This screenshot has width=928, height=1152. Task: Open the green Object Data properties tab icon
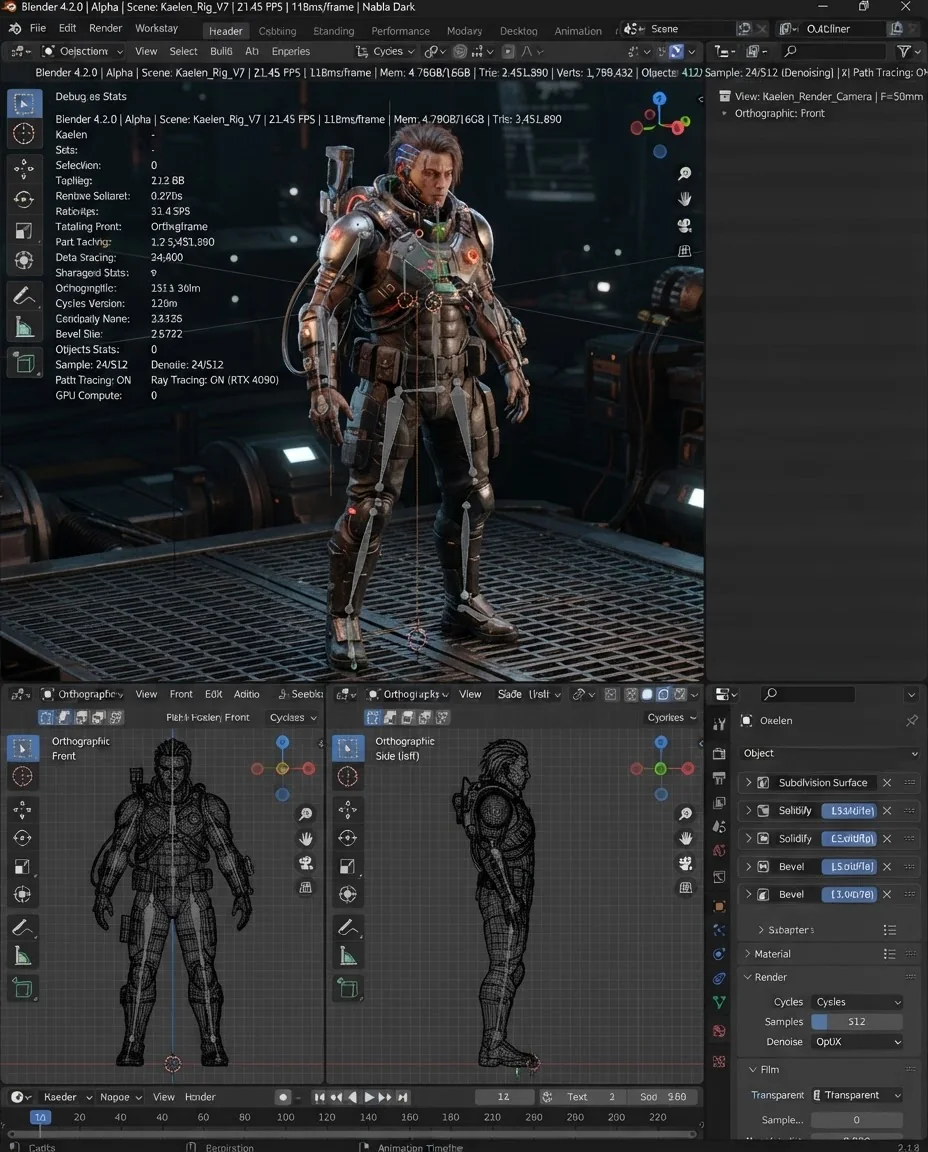pyautogui.click(x=719, y=1002)
